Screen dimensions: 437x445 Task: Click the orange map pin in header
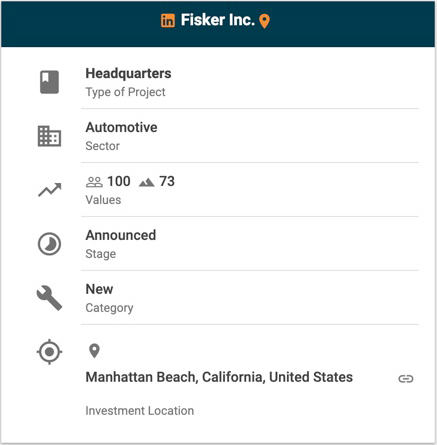(265, 21)
